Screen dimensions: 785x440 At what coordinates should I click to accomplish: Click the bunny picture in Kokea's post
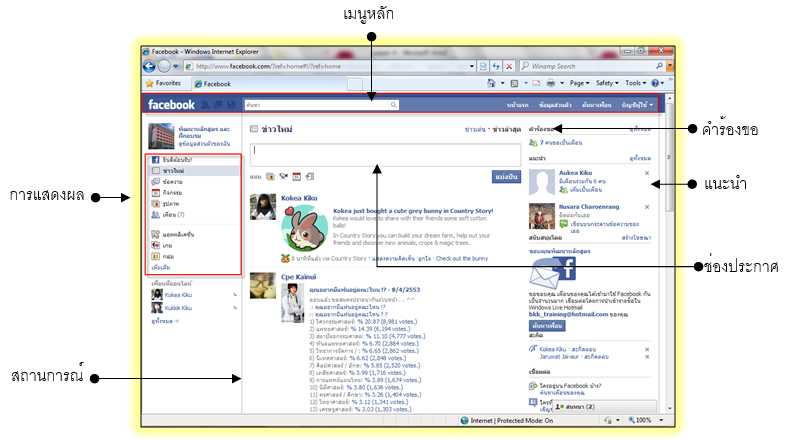pos(304,229)
